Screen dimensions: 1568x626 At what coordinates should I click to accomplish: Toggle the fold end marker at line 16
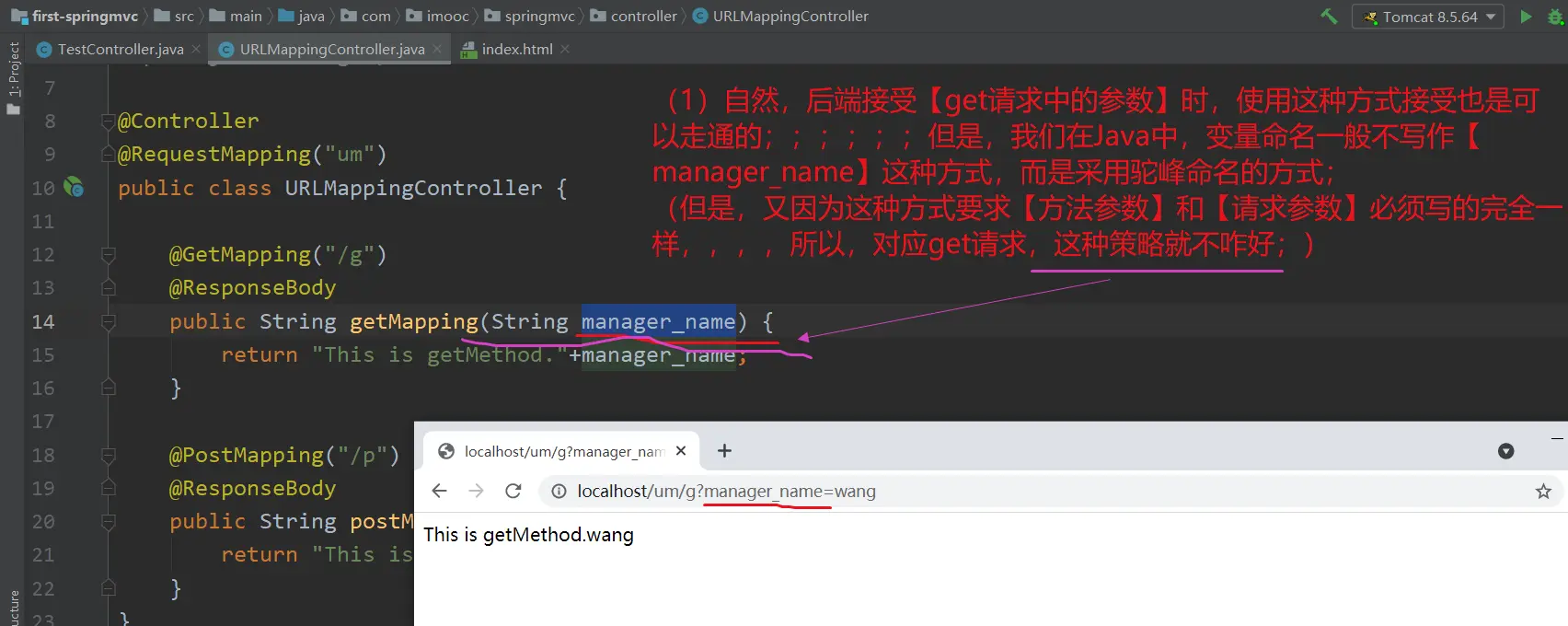pos(108,388)
